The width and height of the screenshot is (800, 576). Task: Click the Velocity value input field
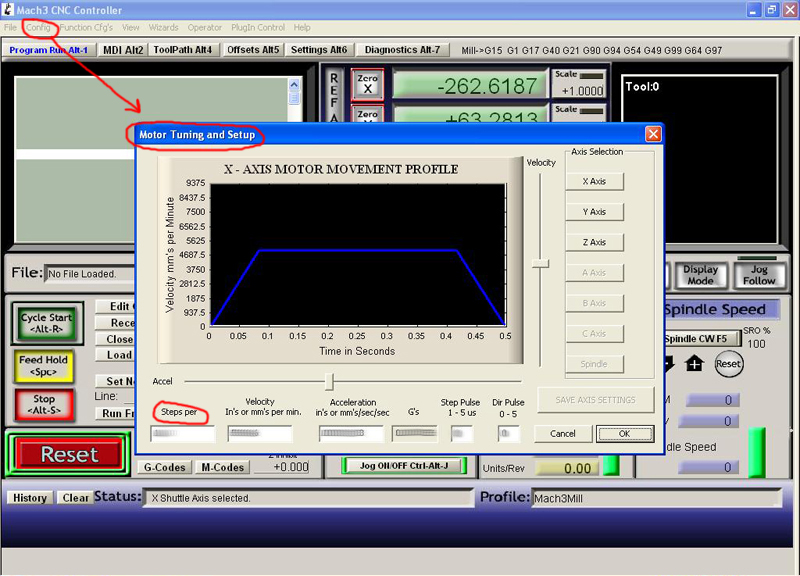click(x=260, y=434)
